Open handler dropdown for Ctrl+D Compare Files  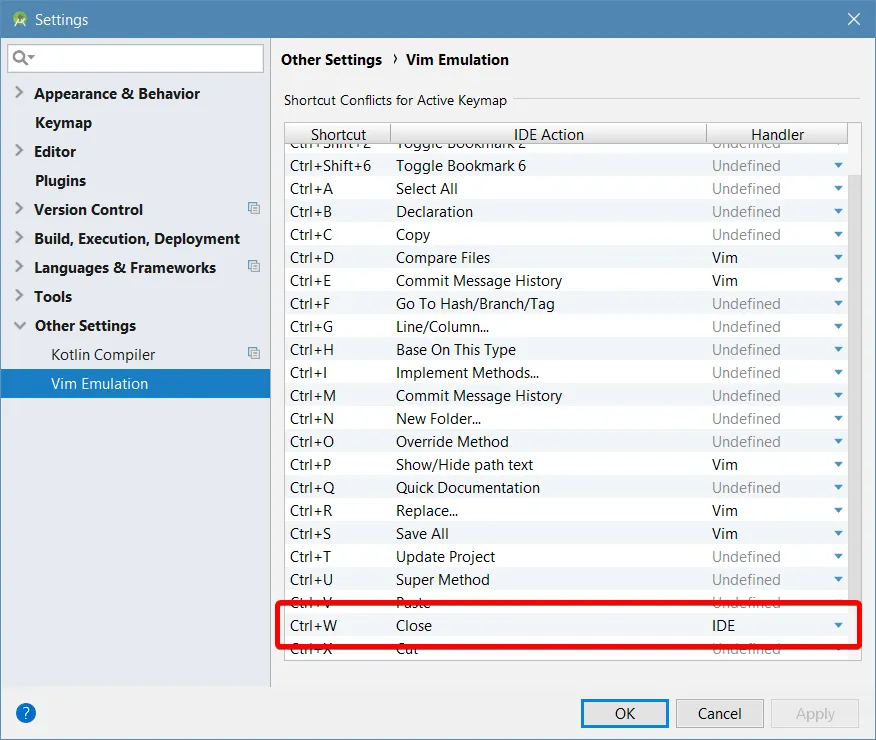(x=838, y=257)
